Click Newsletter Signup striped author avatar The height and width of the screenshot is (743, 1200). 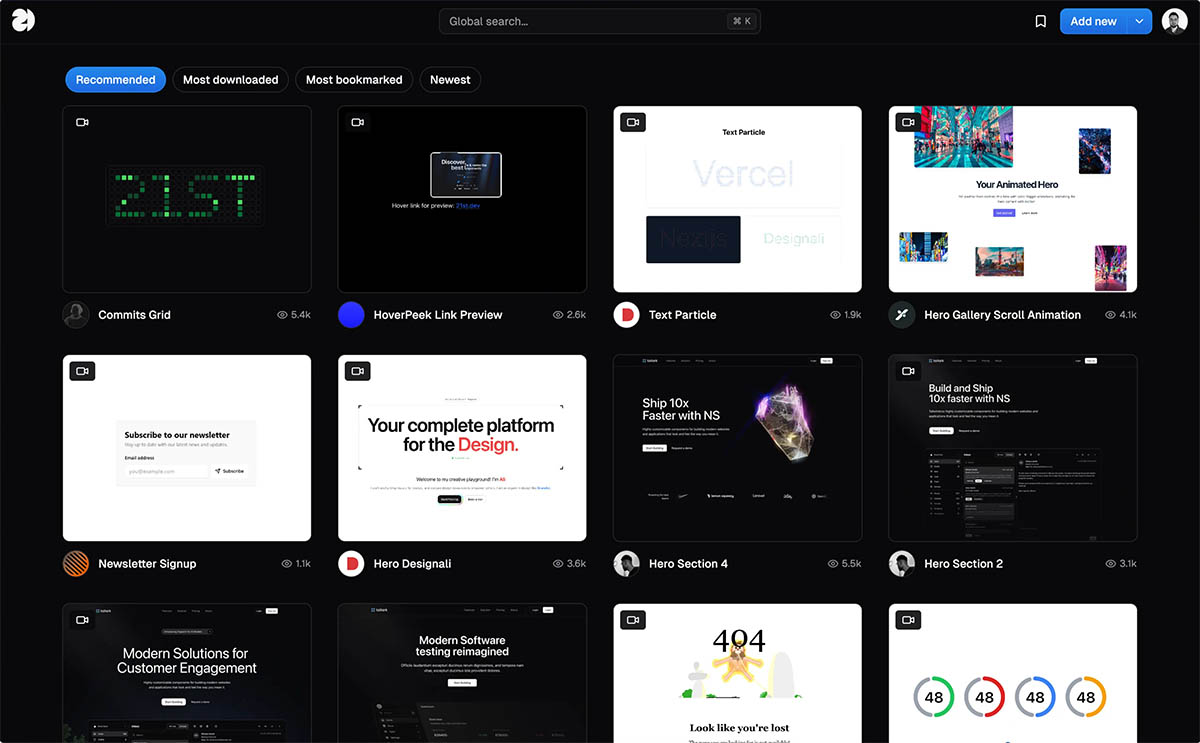76,564
